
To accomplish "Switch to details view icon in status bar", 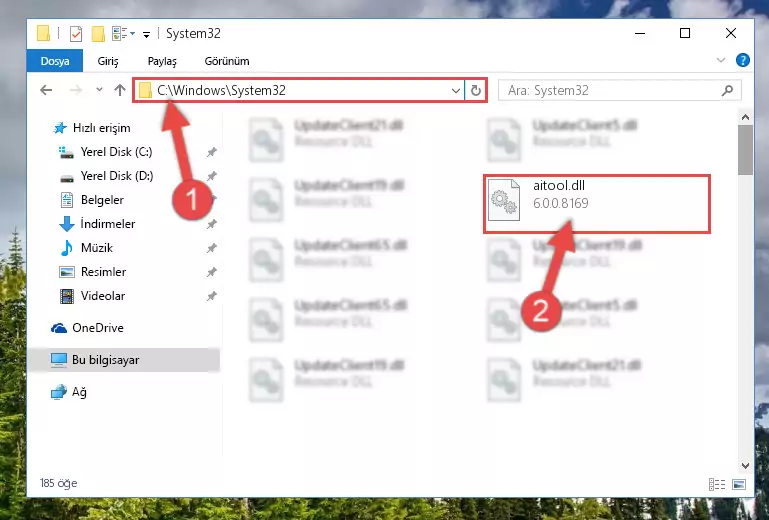I will [717, 485].
